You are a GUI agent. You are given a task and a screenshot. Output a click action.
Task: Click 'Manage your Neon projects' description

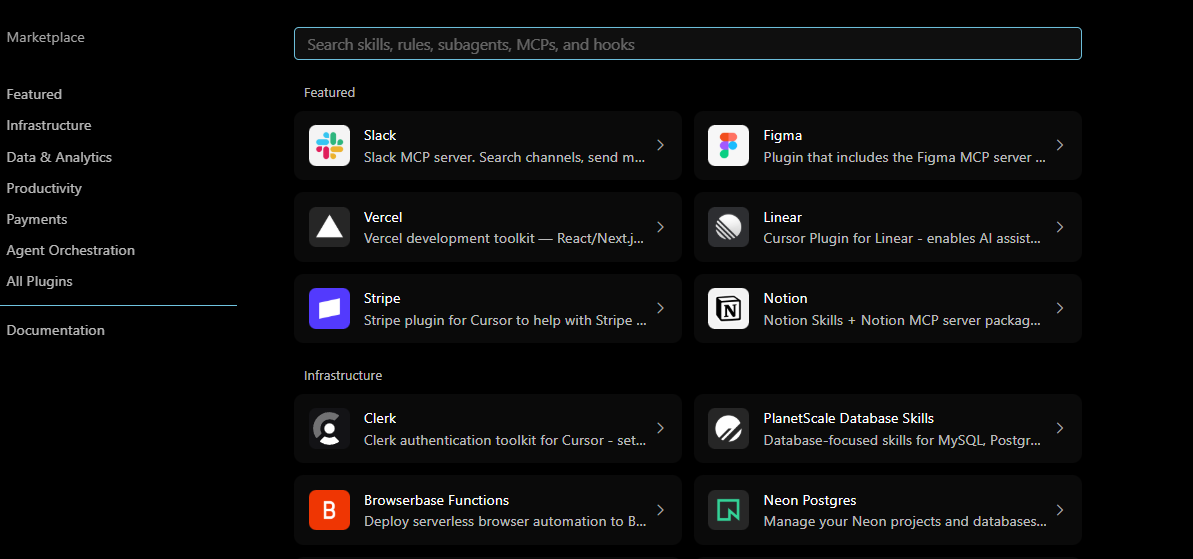click(x=905, y=522)
